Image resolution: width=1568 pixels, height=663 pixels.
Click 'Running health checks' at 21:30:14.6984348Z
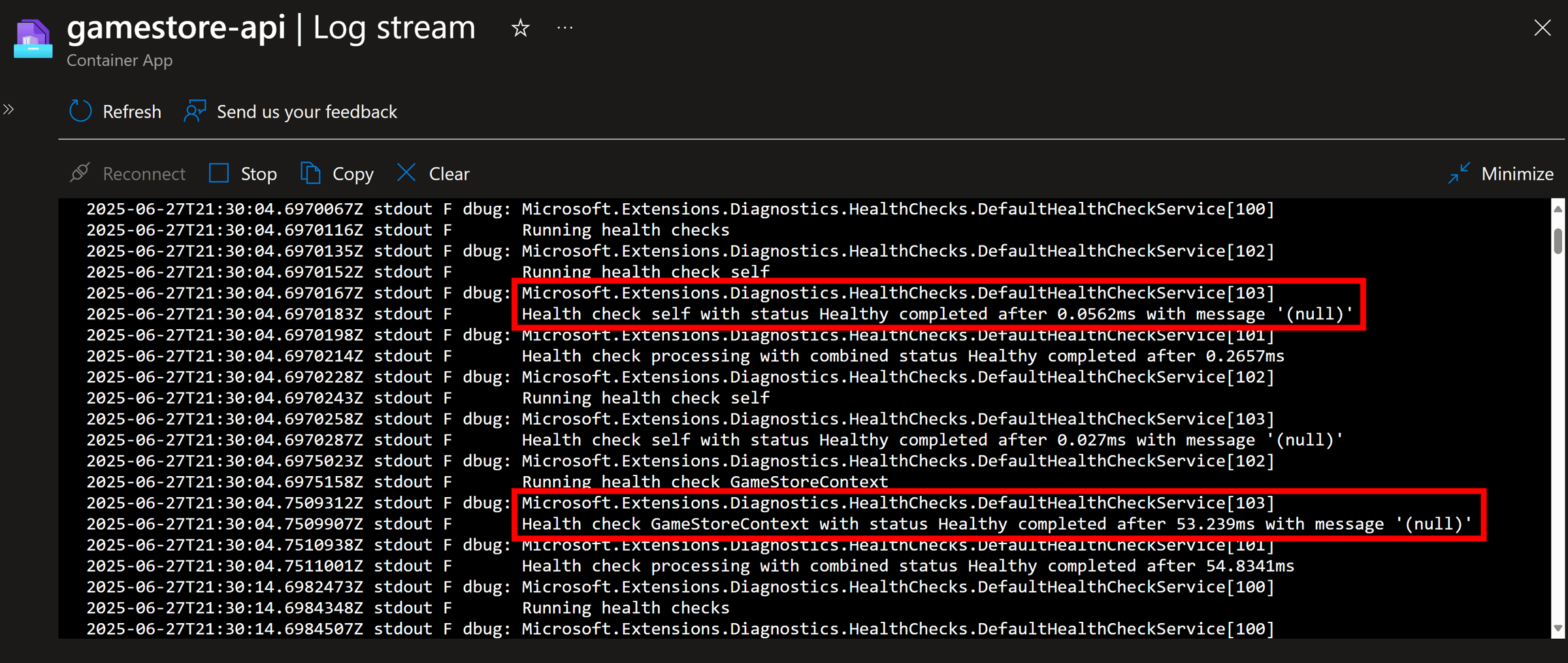(625, 607)
